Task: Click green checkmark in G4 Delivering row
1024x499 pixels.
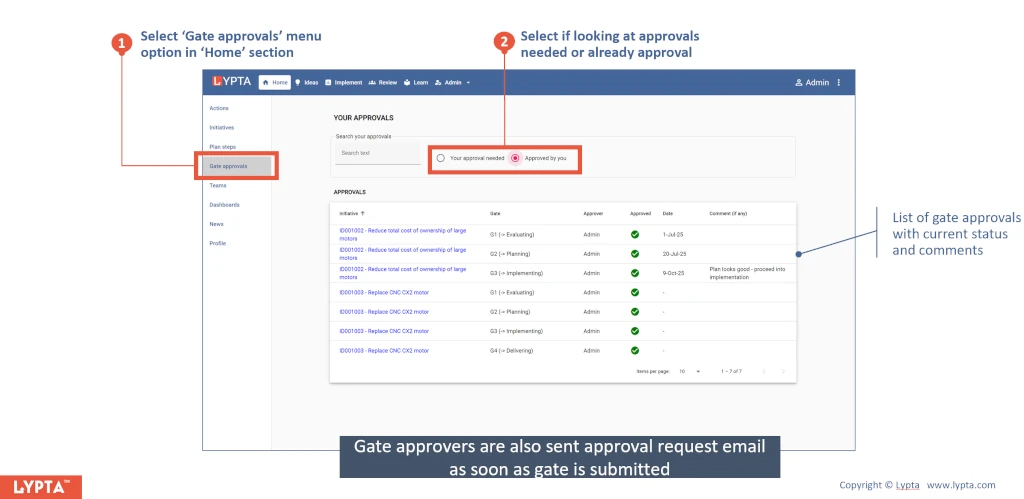Action: click(635, 351)
